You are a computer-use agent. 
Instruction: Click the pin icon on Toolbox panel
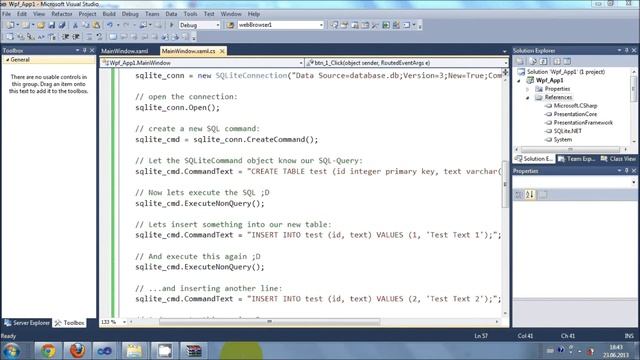point(84,50)
